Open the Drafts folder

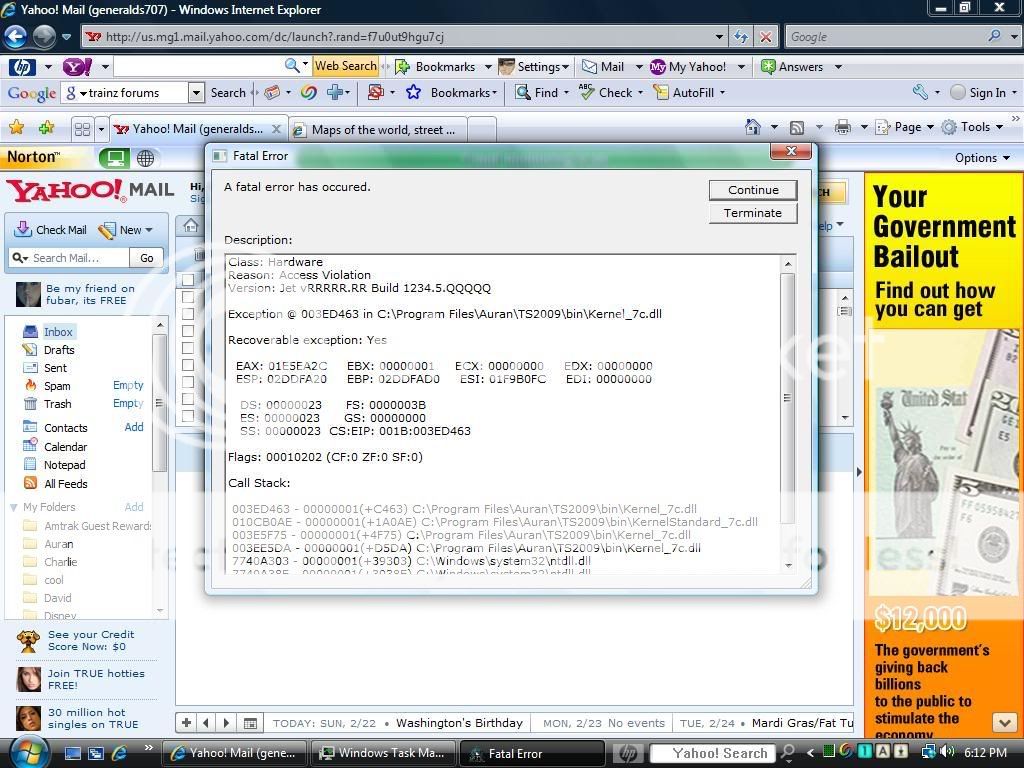(x=59, y=350)
